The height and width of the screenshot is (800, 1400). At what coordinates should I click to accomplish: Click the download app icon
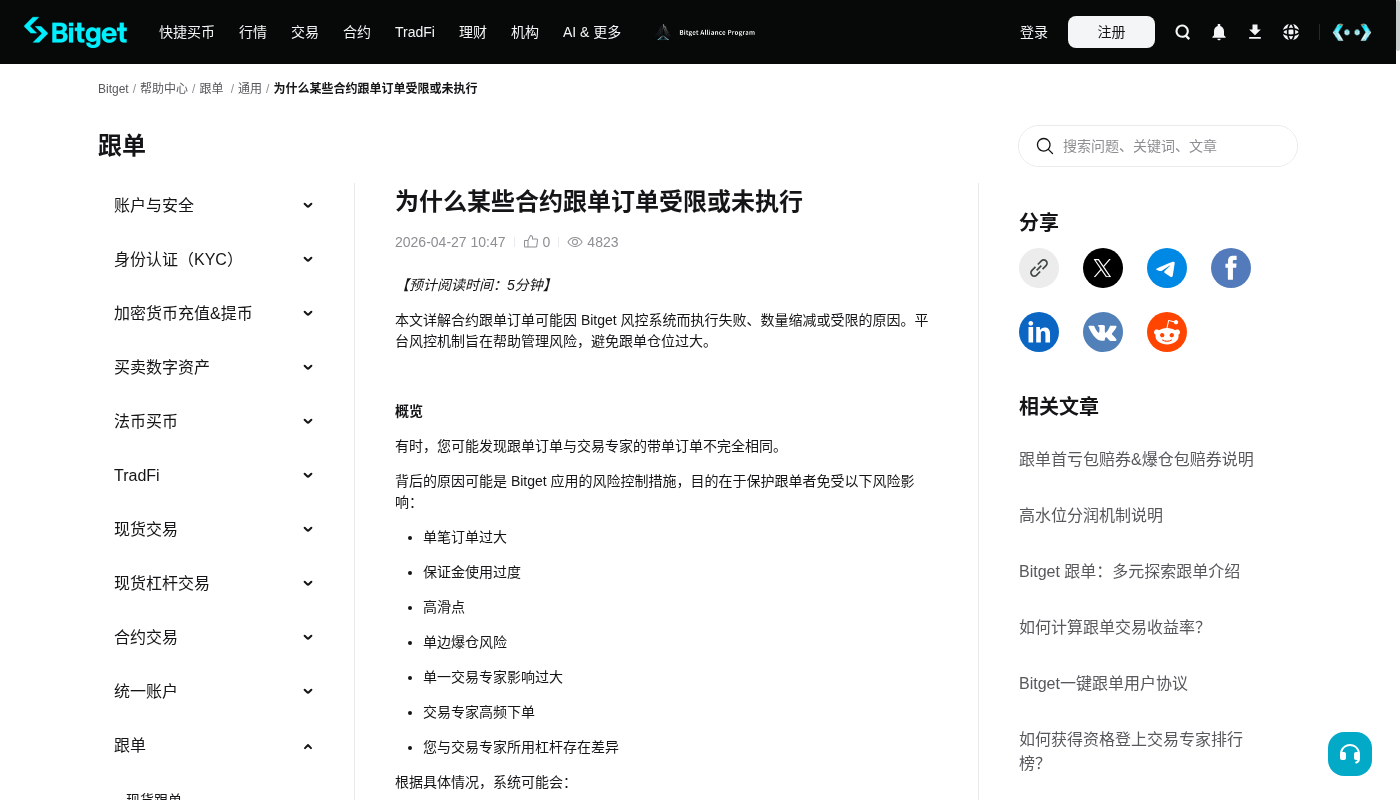coord(1255,32)
